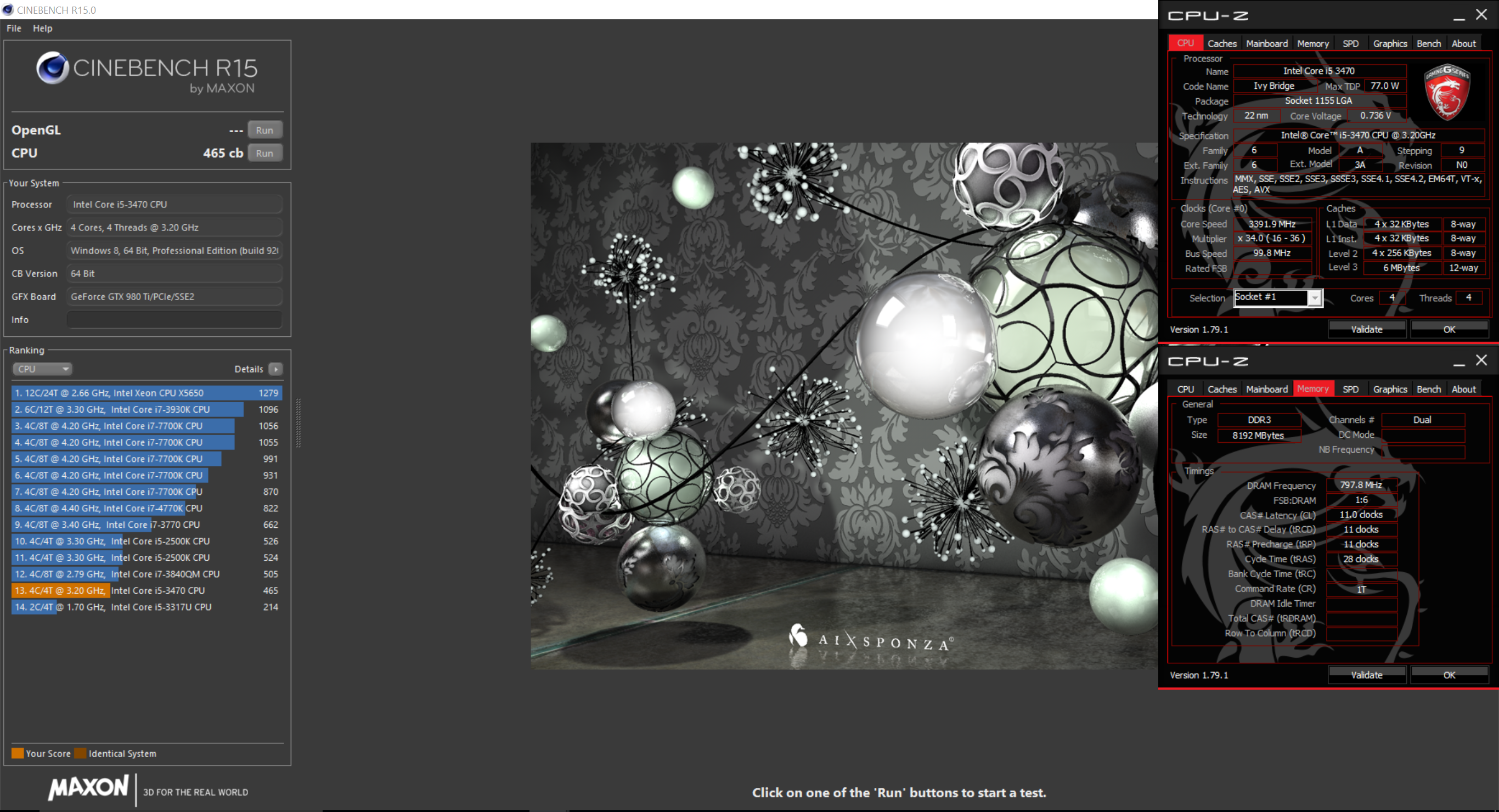Switch to Graphics tab in lower CPU-Z
The width and height of the screenshot is (1499, 812).
click(x=1390, y=390)
